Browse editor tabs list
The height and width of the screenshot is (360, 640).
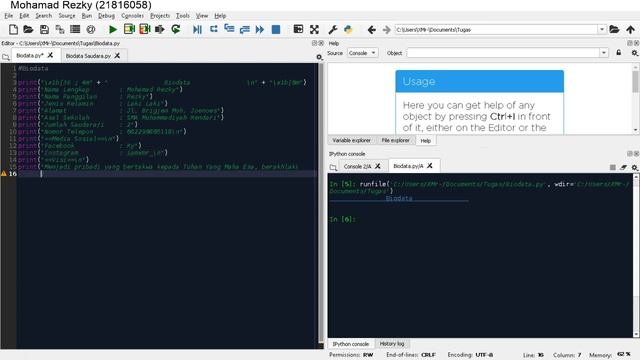pyautogui.click(x=6, y=57)
